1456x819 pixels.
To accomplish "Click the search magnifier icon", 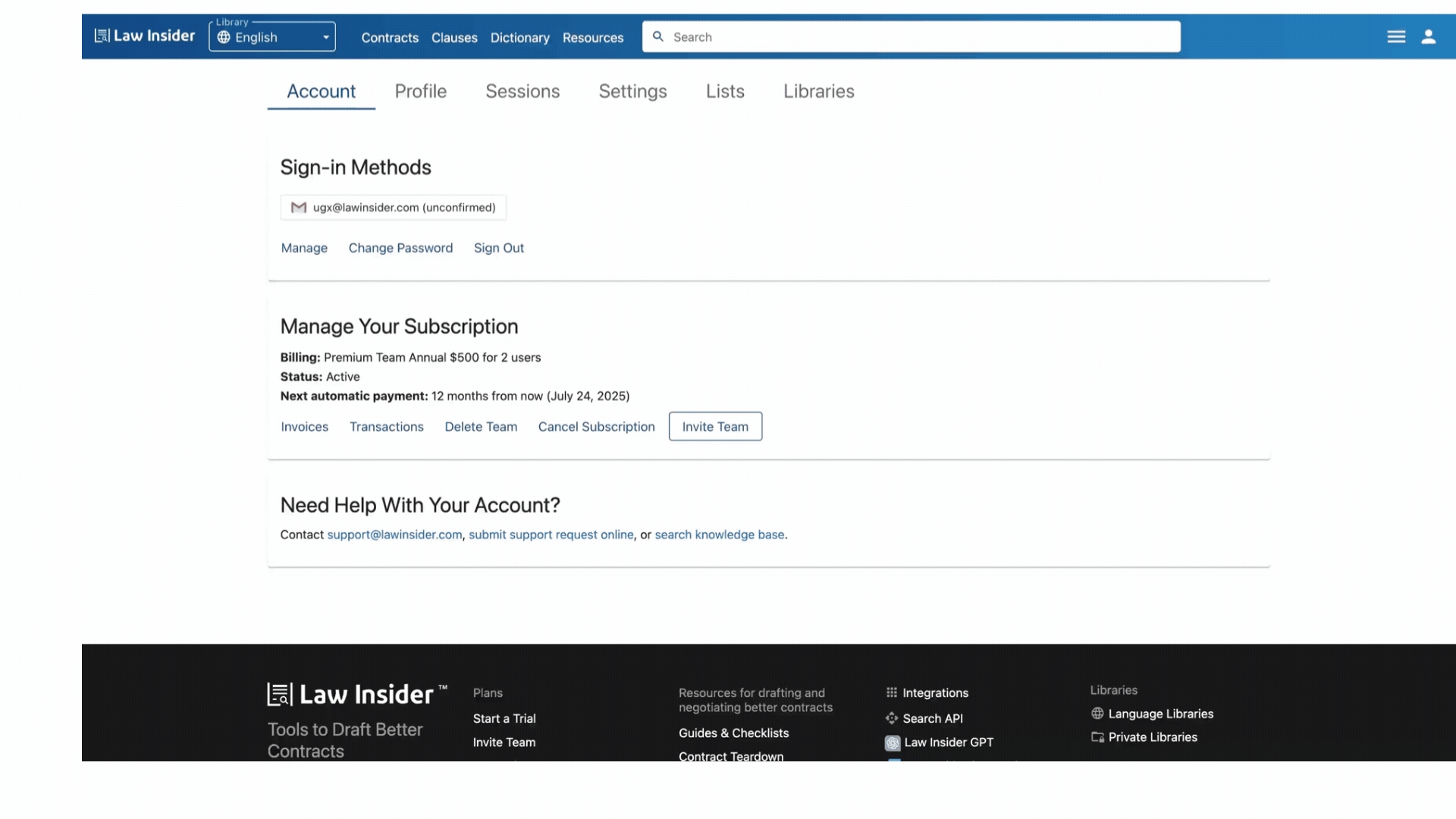I will coord(658,36).
